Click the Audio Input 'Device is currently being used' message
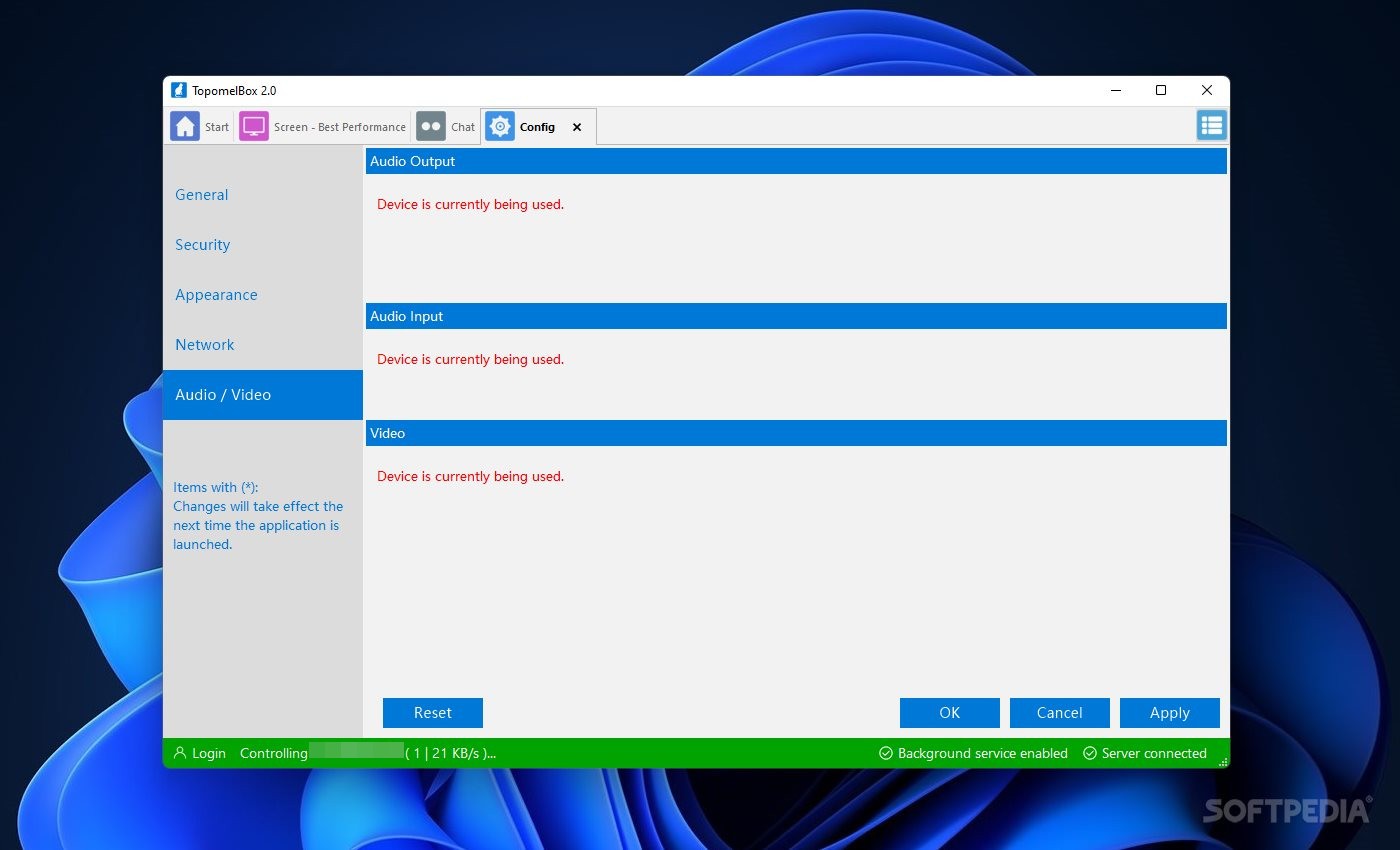This screenshot has width=1400, height=850. coord(471,359)
